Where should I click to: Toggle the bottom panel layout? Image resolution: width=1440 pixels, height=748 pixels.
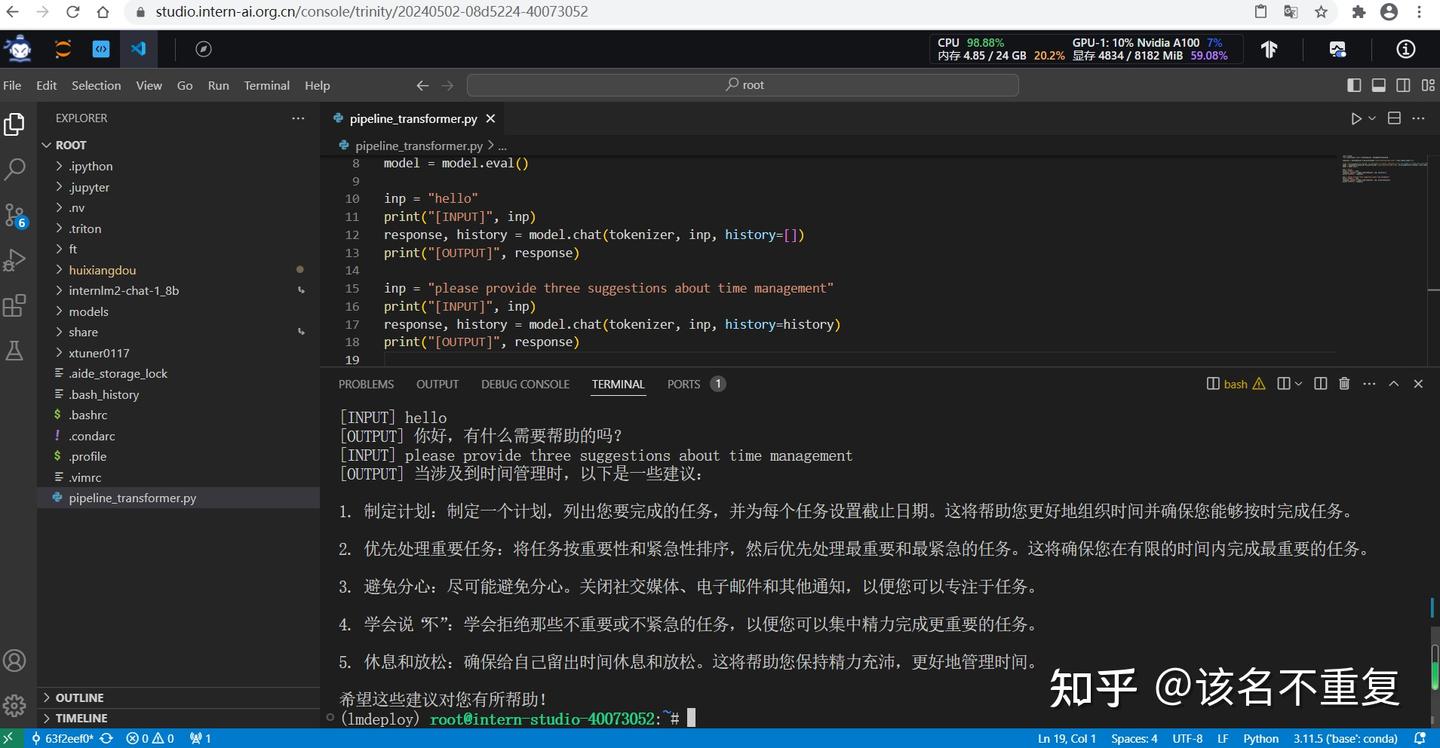coord(1378,86)
